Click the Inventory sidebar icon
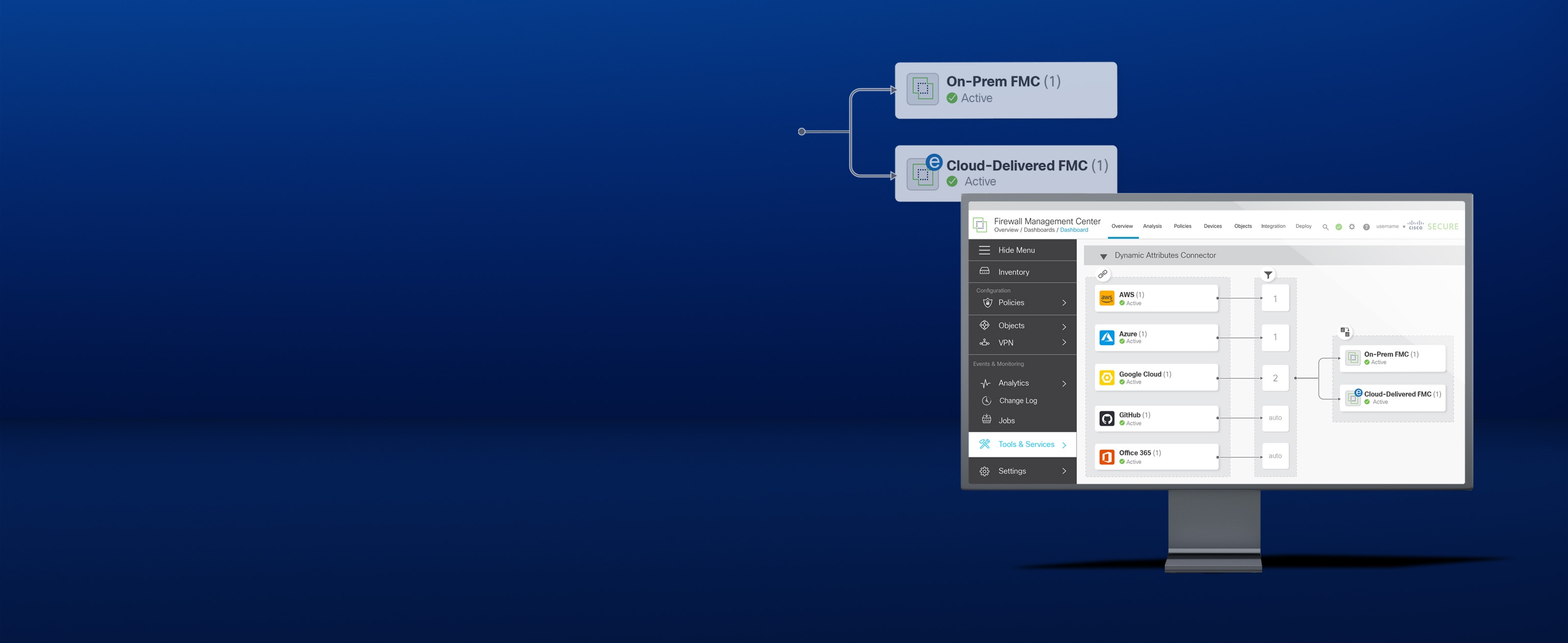1568x643 pixels. (984, 271)
